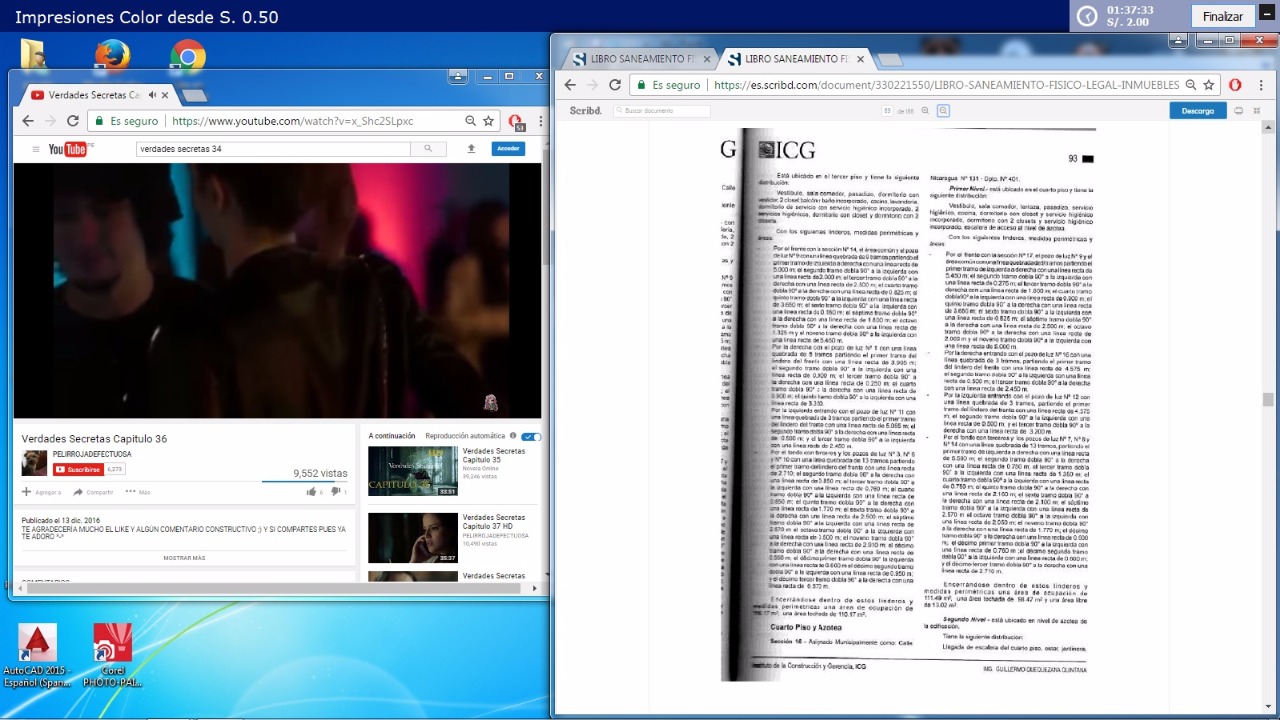Screen dimensions: 1280x720
Task: Reload the YouTube page
Action: point(73,121)
